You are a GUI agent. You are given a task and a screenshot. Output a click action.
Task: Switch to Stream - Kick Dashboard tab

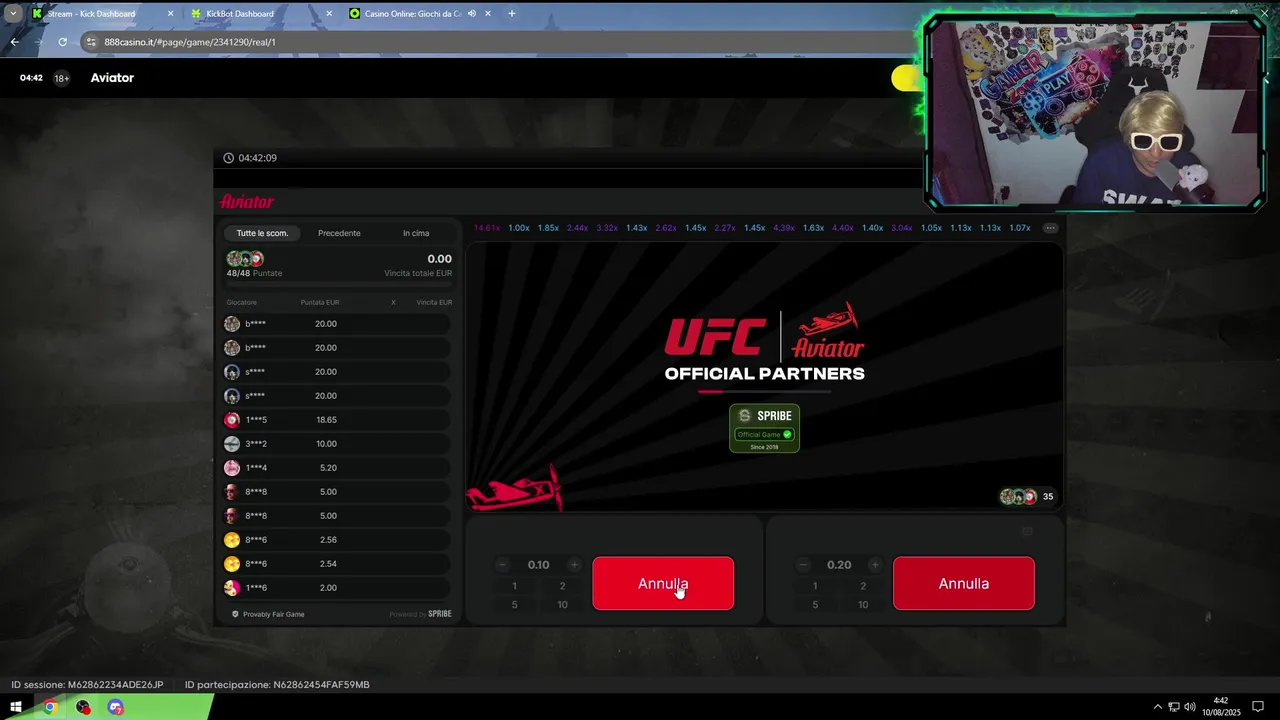103,14
